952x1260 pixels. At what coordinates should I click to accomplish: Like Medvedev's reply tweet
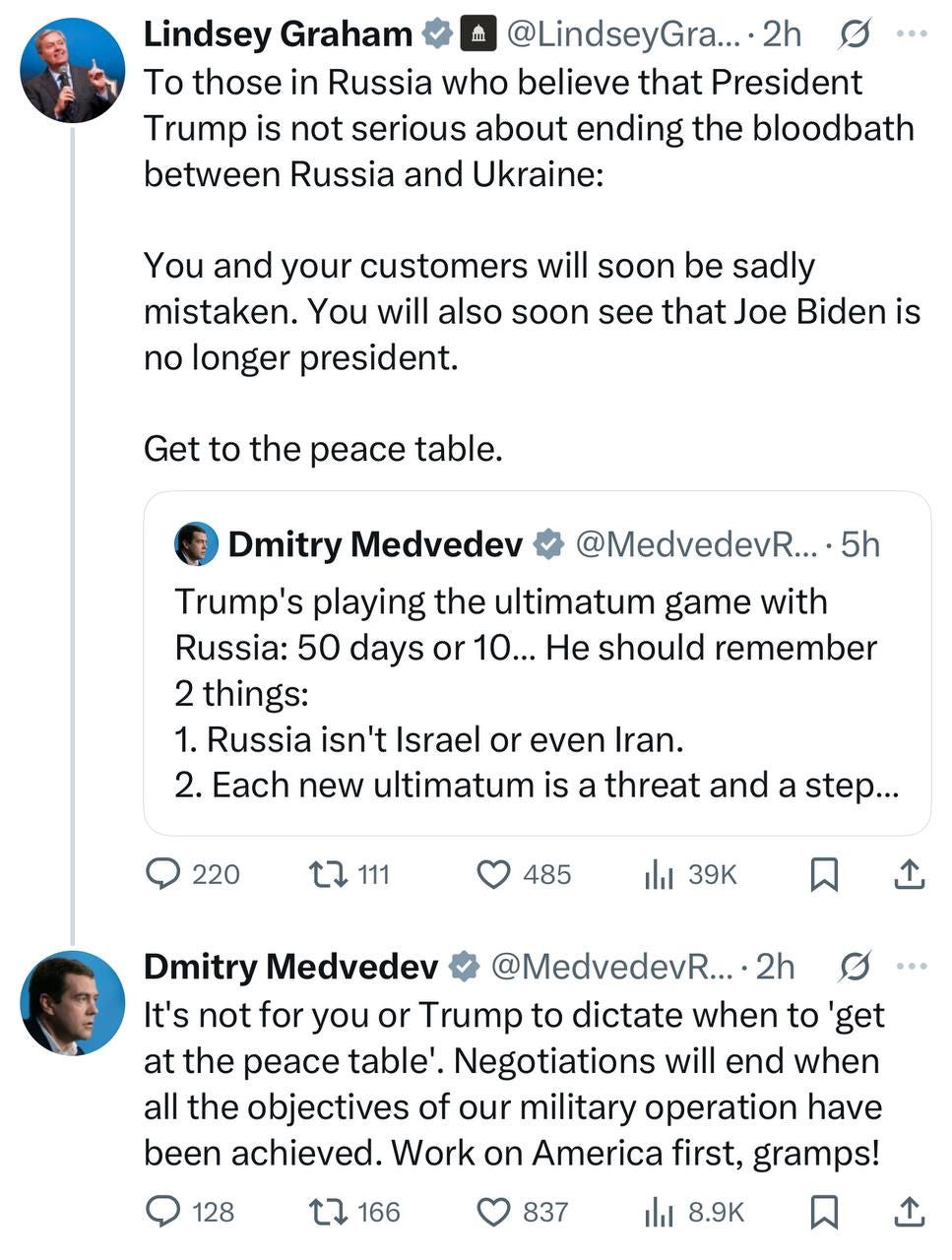(493, 1211)
